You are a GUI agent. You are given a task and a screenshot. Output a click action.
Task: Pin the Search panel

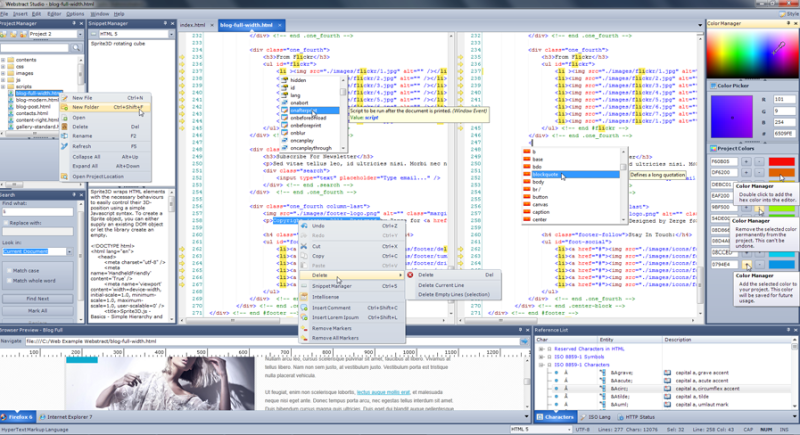pos(74,195)
